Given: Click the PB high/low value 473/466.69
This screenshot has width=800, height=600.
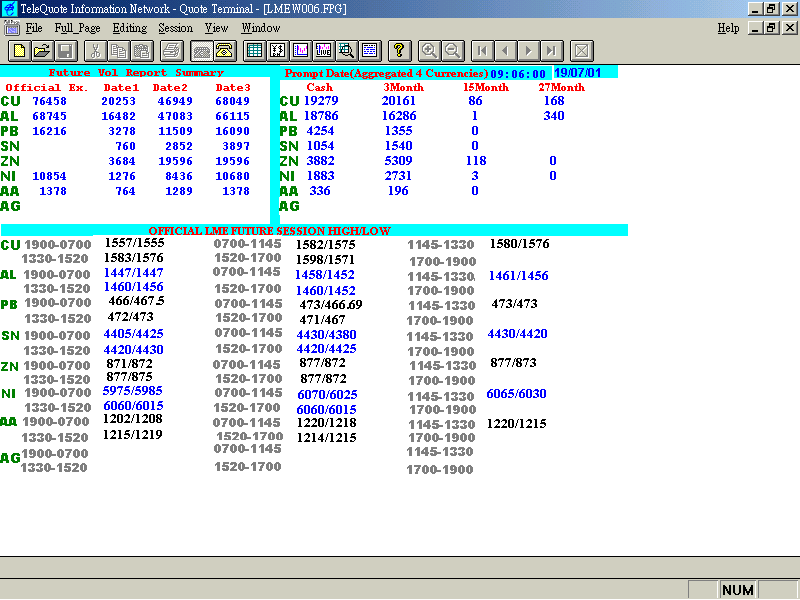Looking at the screenshot, I should (331, 305).
